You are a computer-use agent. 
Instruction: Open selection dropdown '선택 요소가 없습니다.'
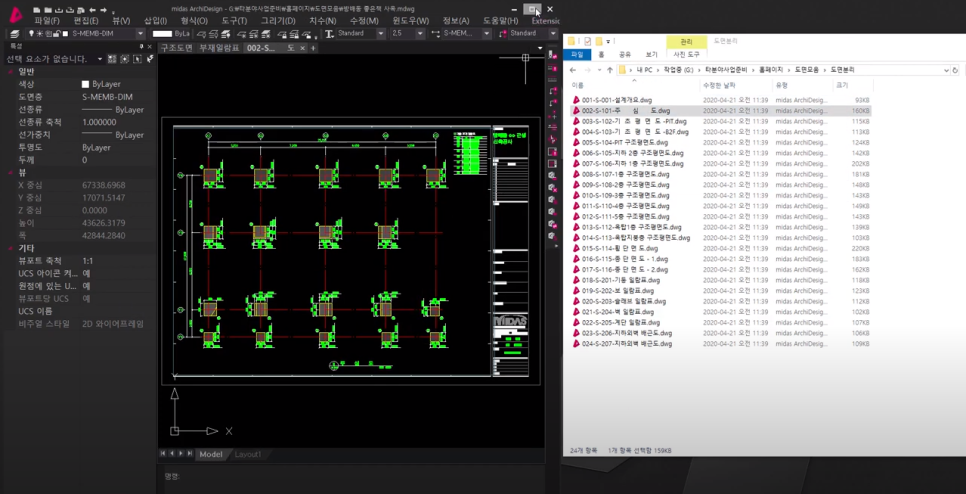pos(100,59)
